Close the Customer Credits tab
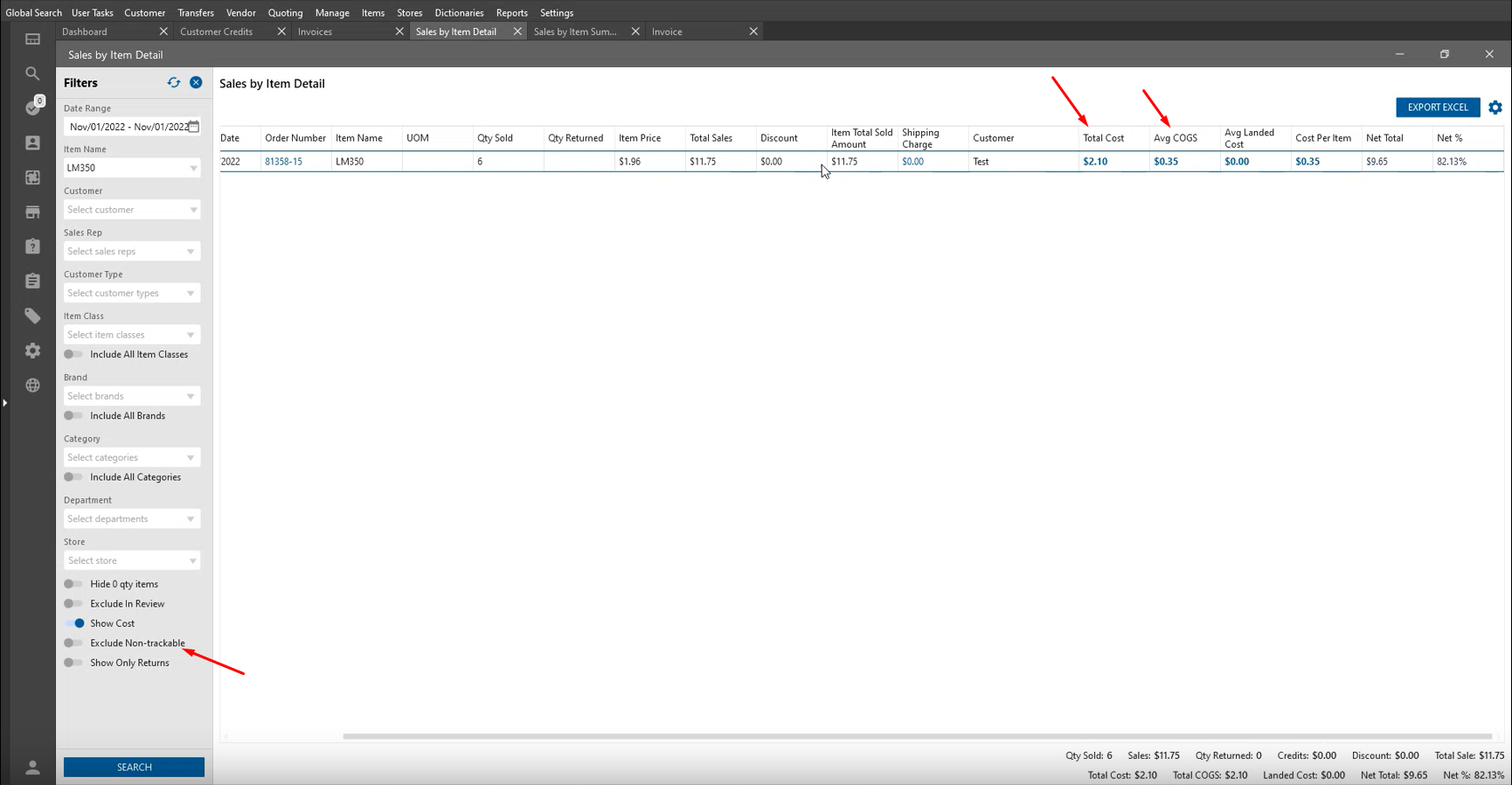The width and height of the screenshot is (1512, 785). pos(281,31)
